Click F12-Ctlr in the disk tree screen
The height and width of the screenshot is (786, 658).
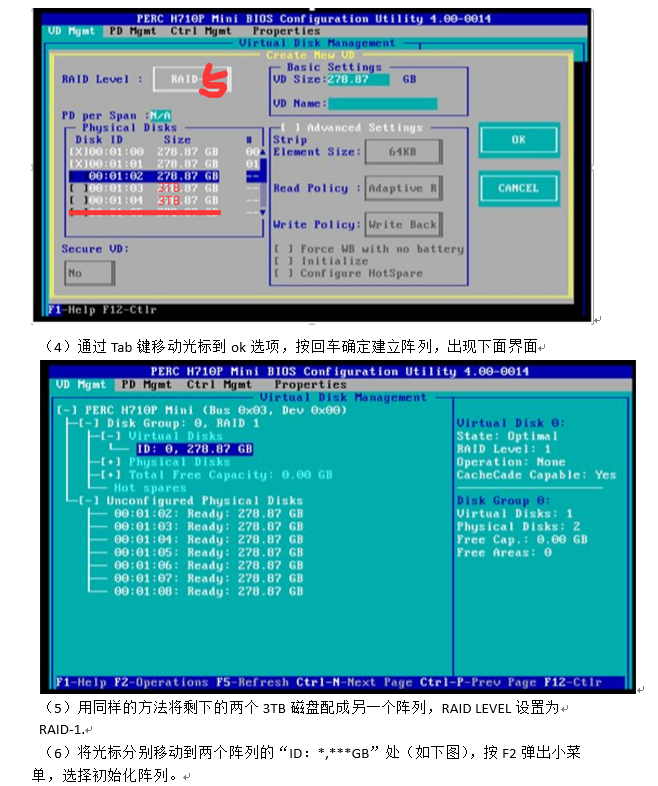pos(573,682)
